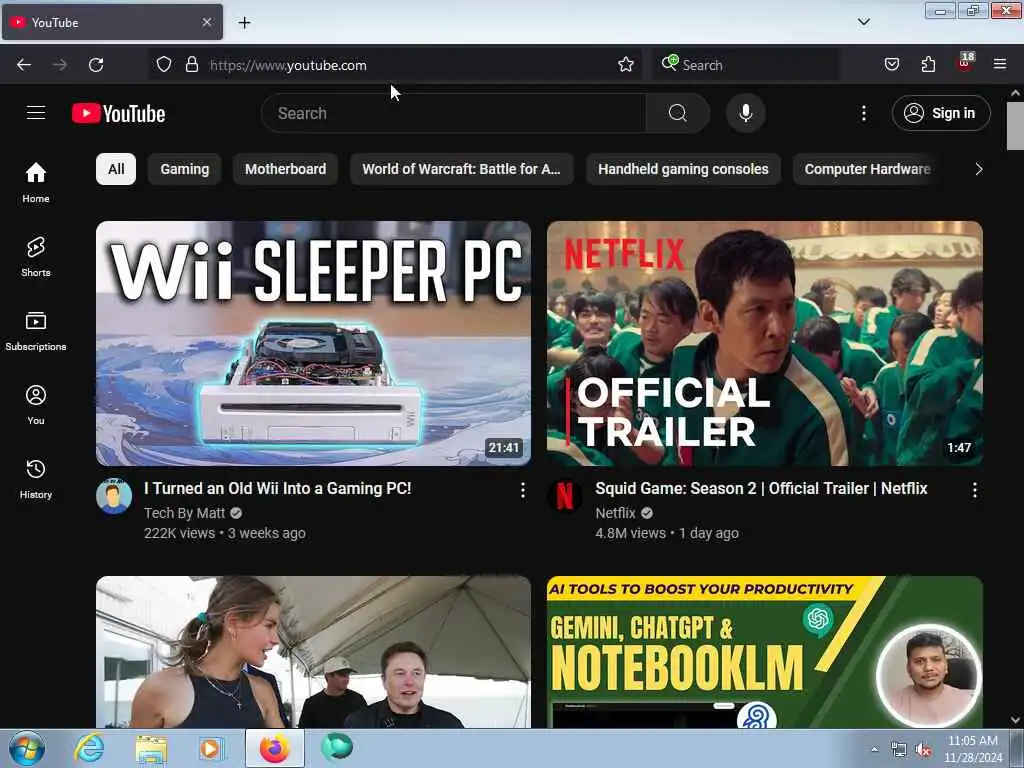Viewport: 1024px width, 768px height.
Task: Open History in the sidebar
Action: click(36, 479)
